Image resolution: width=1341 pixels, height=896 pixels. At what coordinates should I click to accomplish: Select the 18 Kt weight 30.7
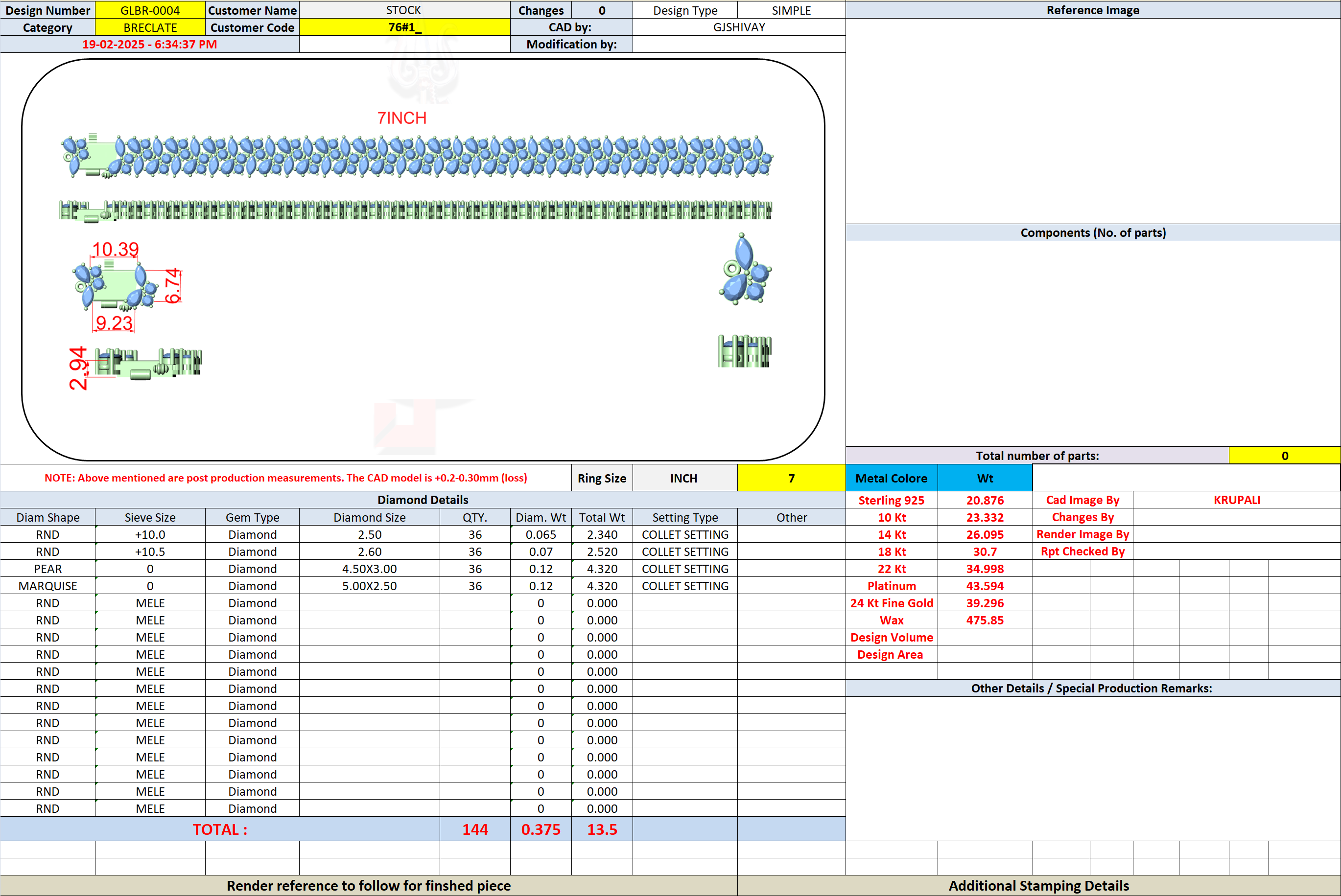985,551
